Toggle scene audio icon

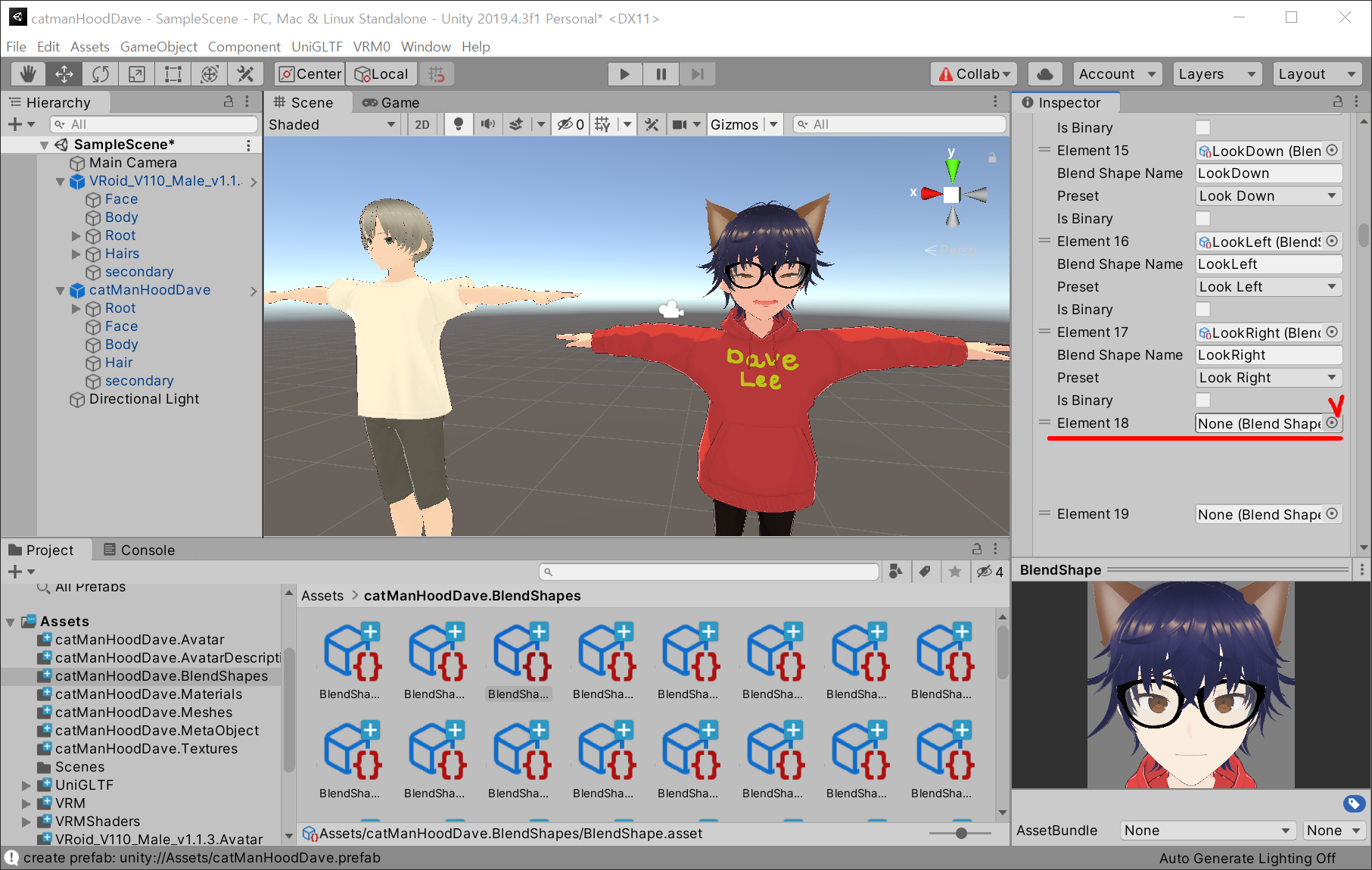point(488,124)
